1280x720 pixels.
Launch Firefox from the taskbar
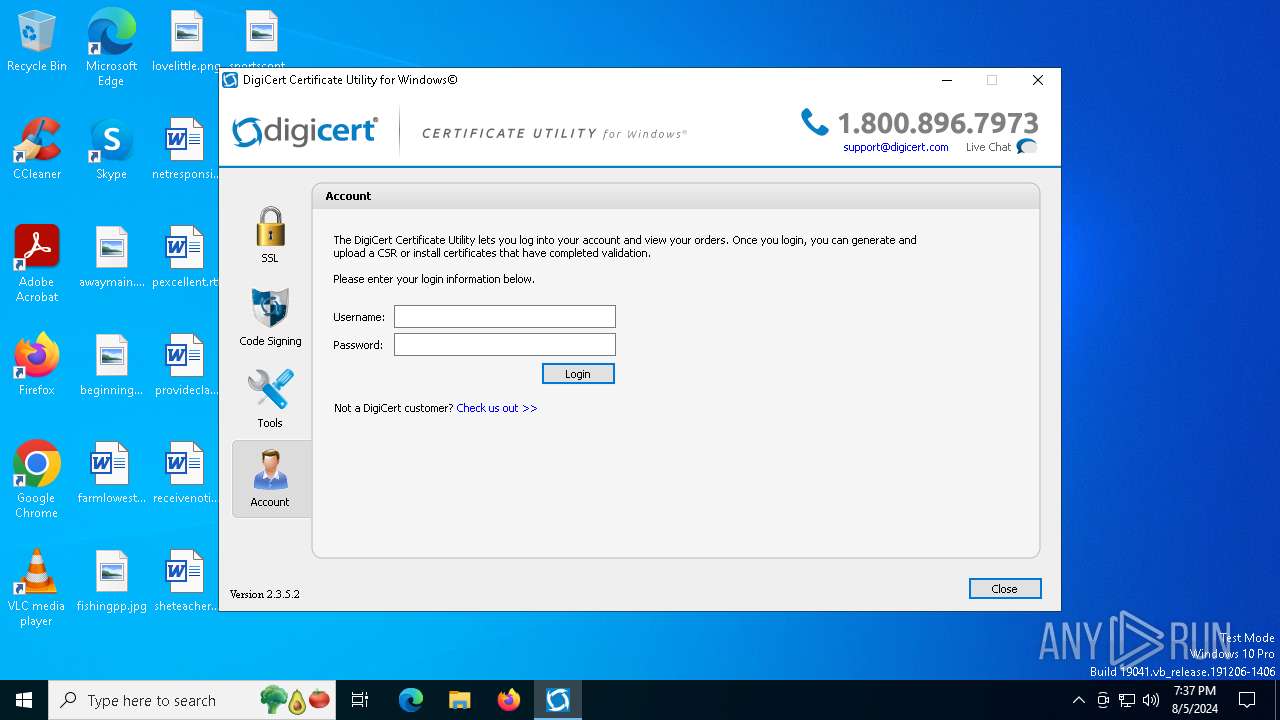coord(509,700)
